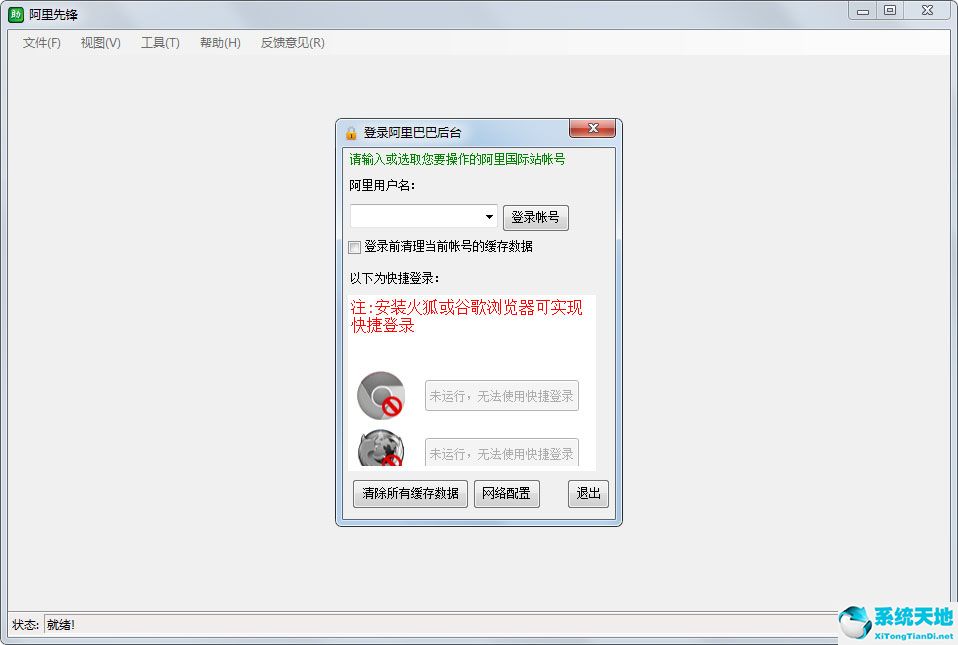Click the red 注:安装火狐或谷歌浏览器 notice text
This screenshot has height=645, width=958.
(x=466, y=316)
